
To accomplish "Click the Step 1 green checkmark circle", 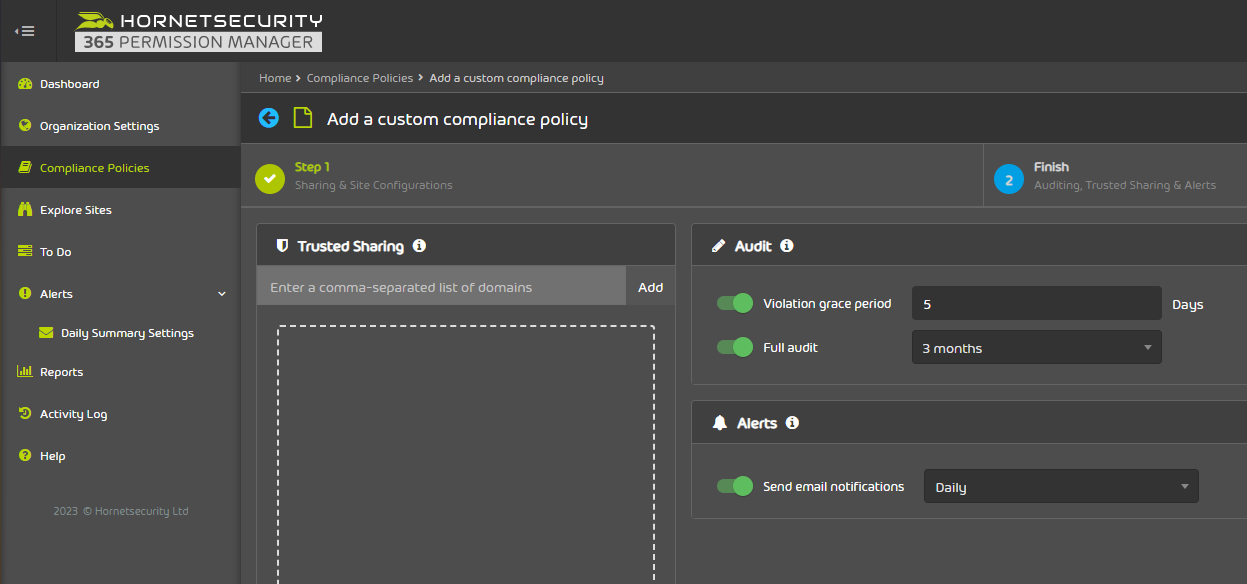I will pos(270,178).
